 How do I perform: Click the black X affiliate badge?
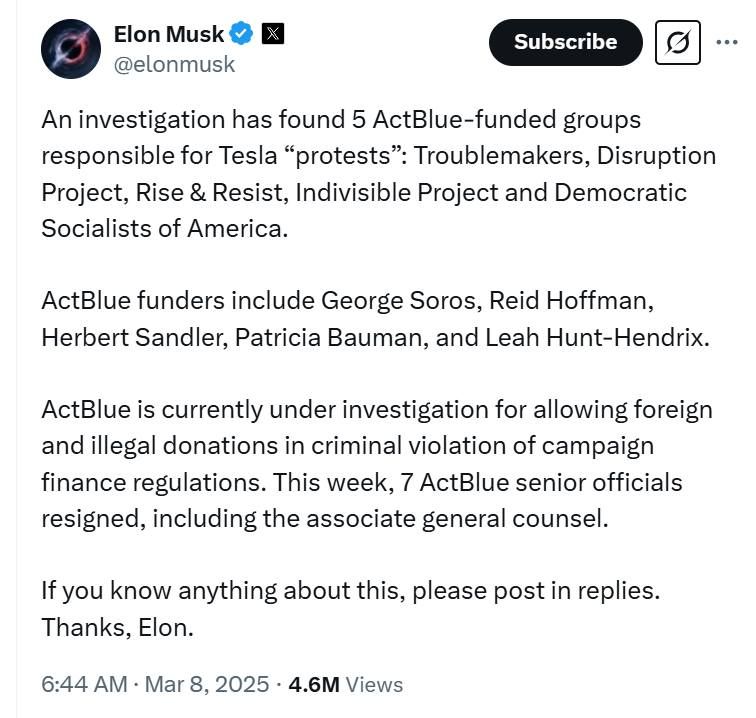(273, 34)
